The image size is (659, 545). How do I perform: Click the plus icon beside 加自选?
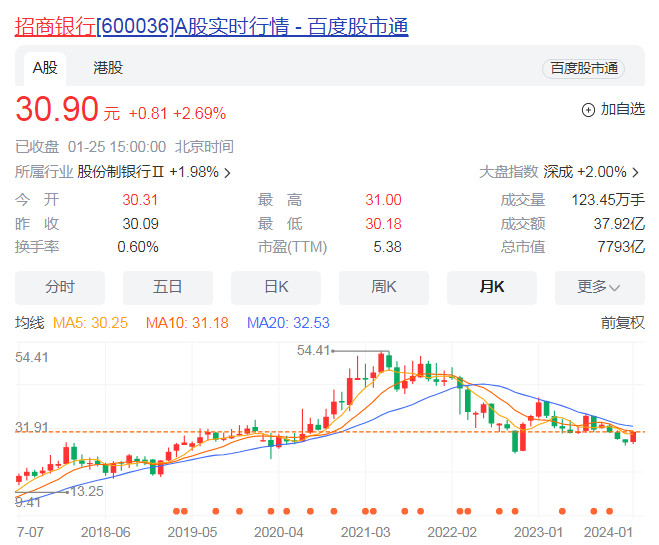[x=588, y=110]
